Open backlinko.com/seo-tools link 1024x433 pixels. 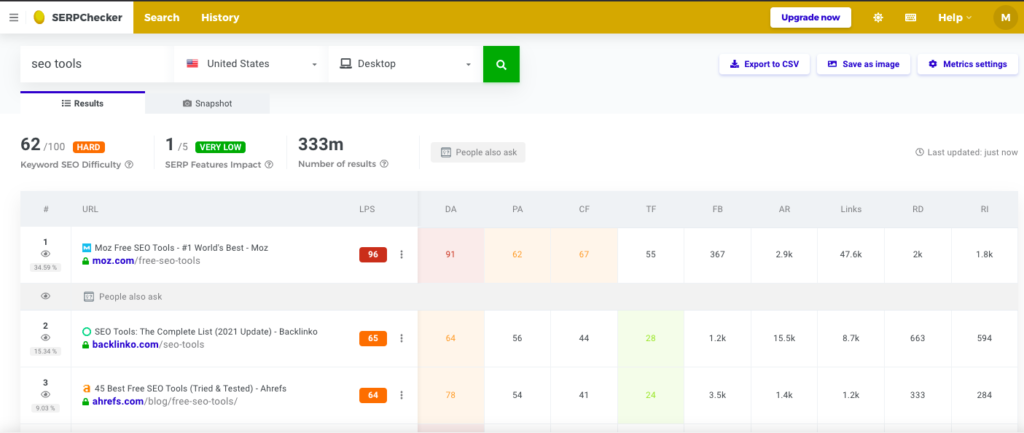coord(148,344)
